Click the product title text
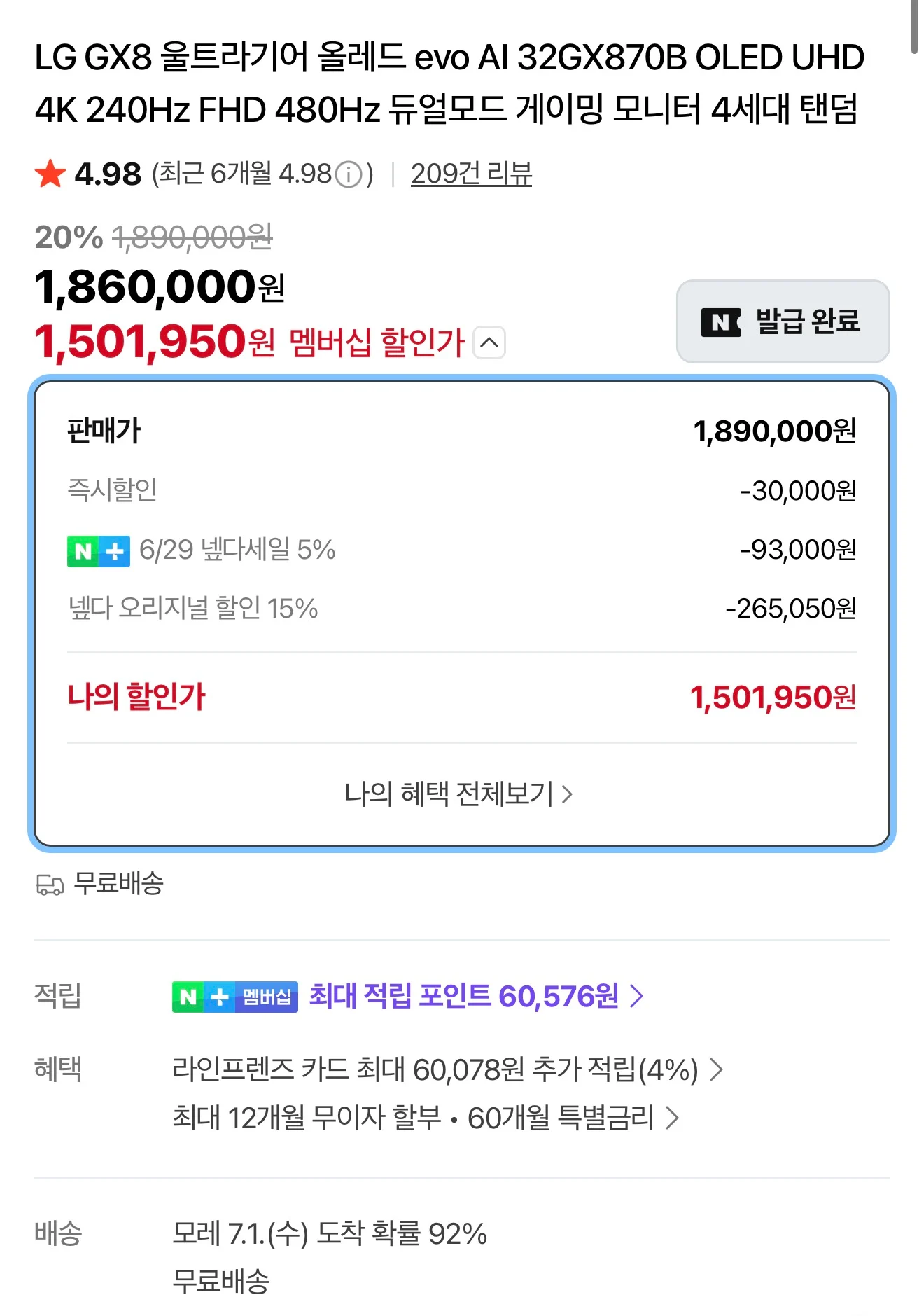 (449, 83)
